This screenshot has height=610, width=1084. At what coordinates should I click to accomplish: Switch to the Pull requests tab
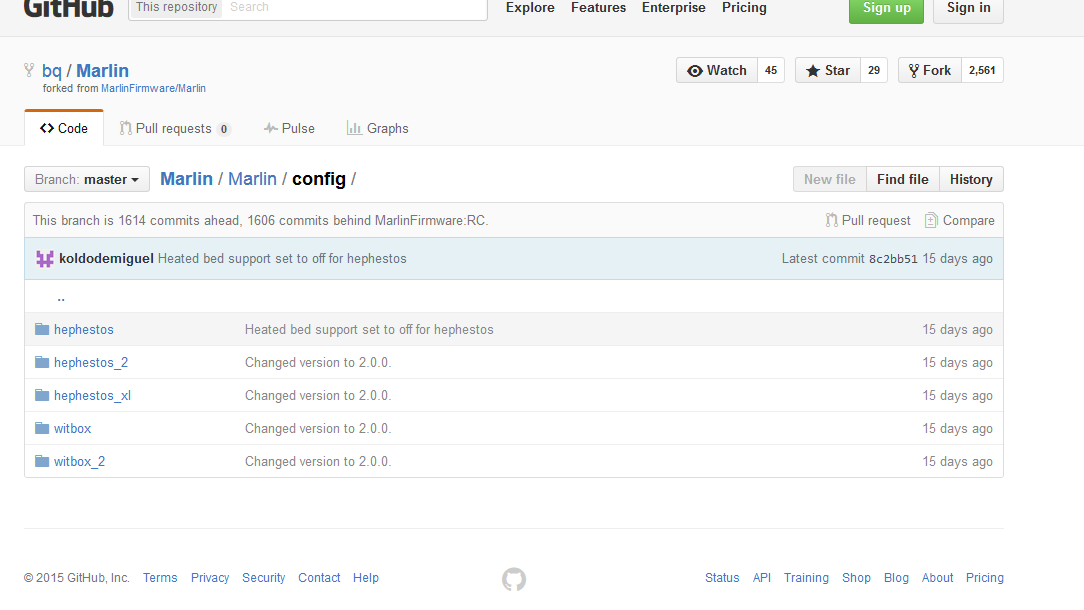click(x=174, y=129)
